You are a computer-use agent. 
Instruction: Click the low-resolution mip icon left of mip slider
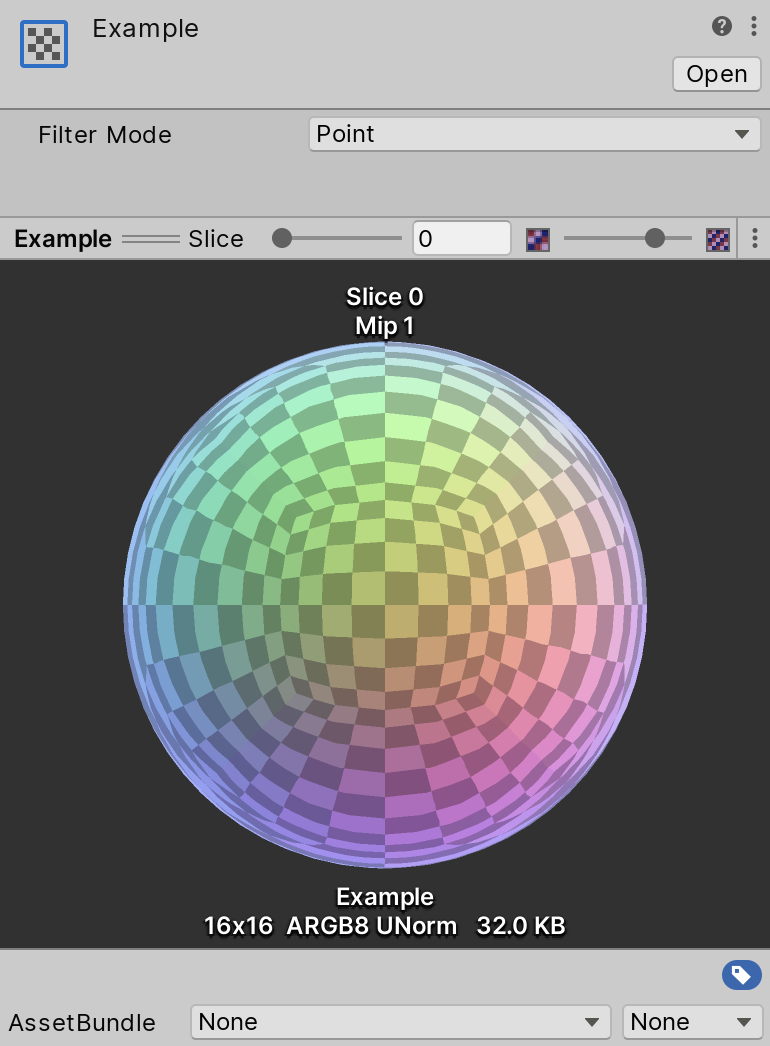(538, 239)
